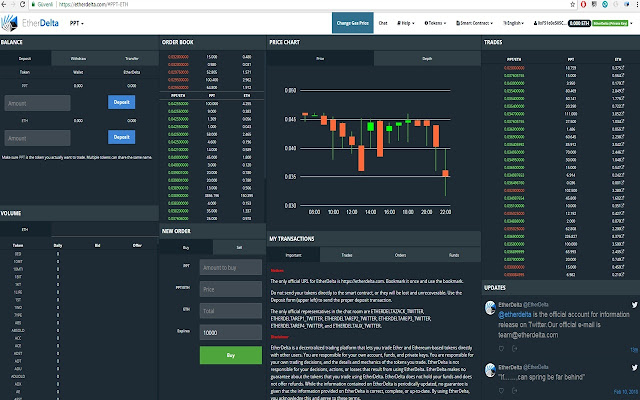The image size is (640, 400).
Task: Click the Price field in New Order
Action: point(231,289)
